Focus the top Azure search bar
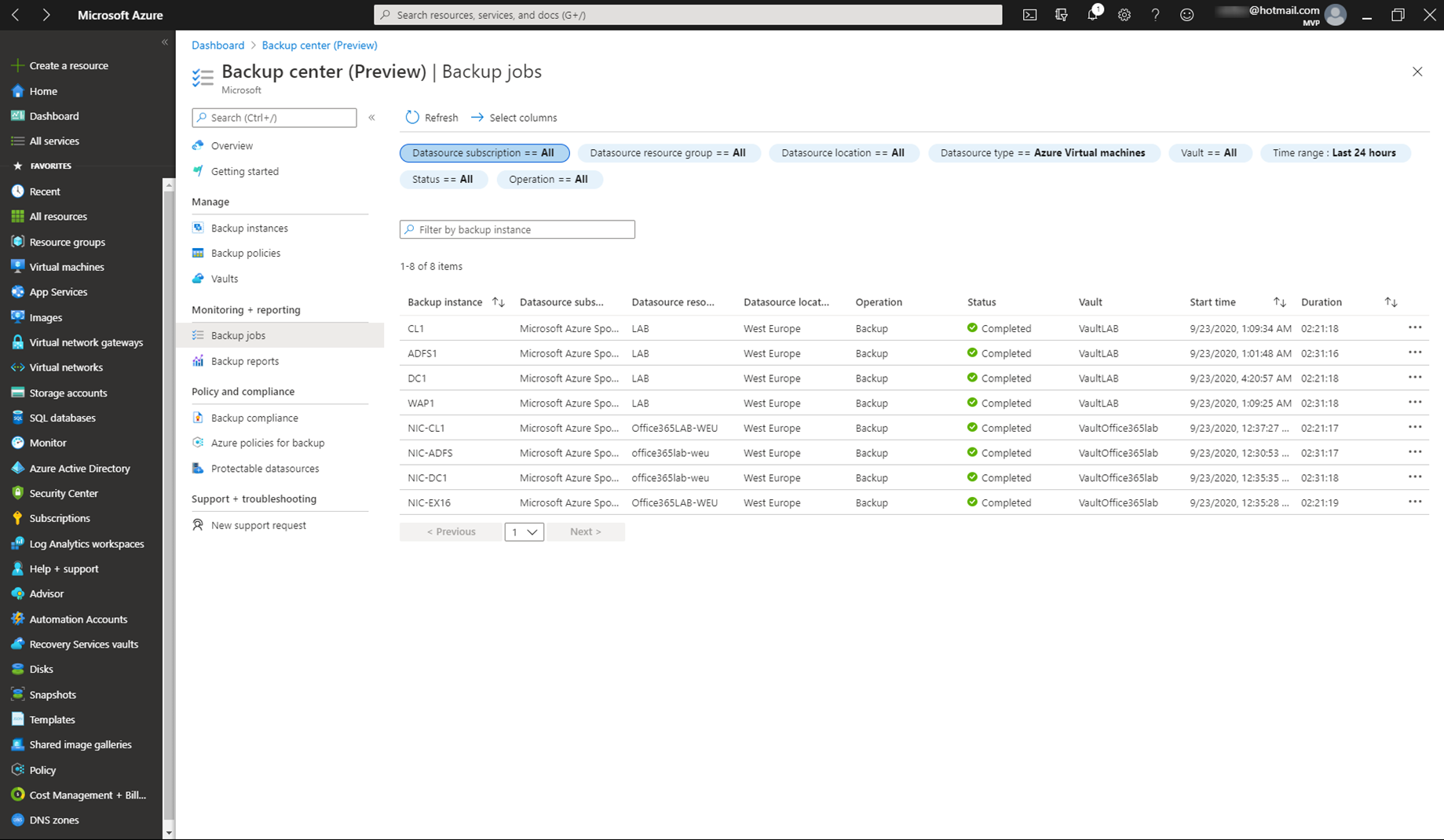Screen dimensions: 1444x840 point(688,15)
